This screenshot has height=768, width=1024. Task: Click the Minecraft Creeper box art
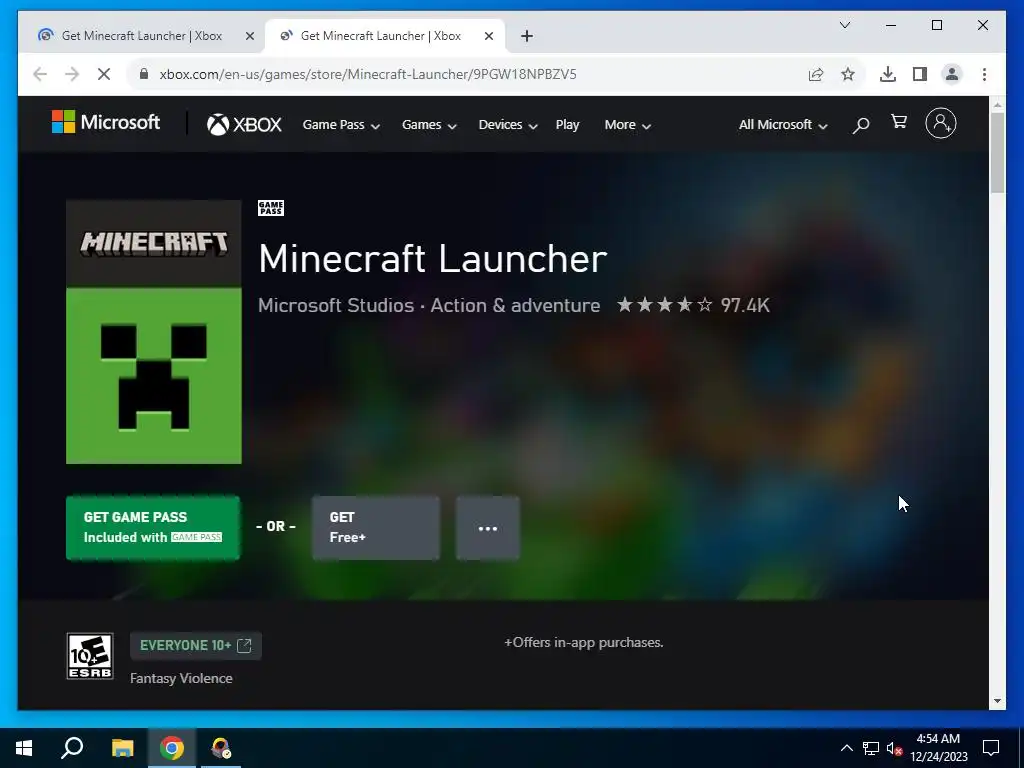pyautogui.click(x=154, y=332)
